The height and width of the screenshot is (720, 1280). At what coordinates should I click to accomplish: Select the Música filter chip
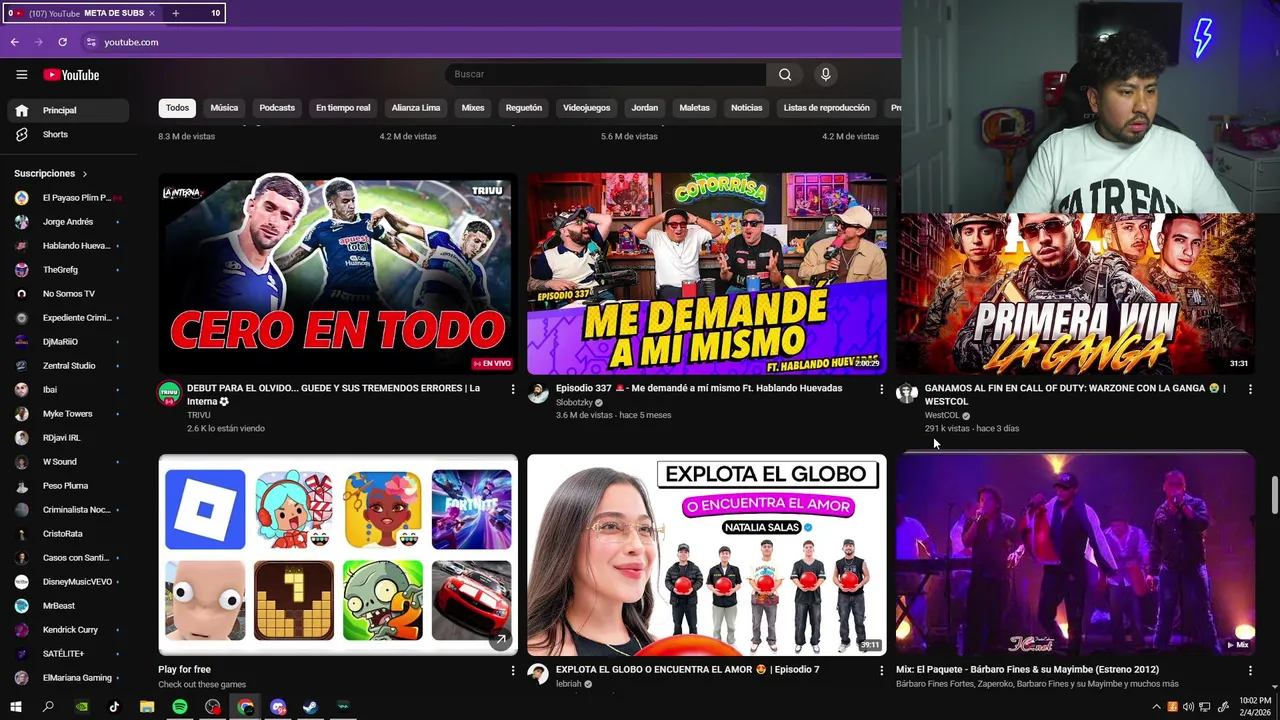click(224, 108)
